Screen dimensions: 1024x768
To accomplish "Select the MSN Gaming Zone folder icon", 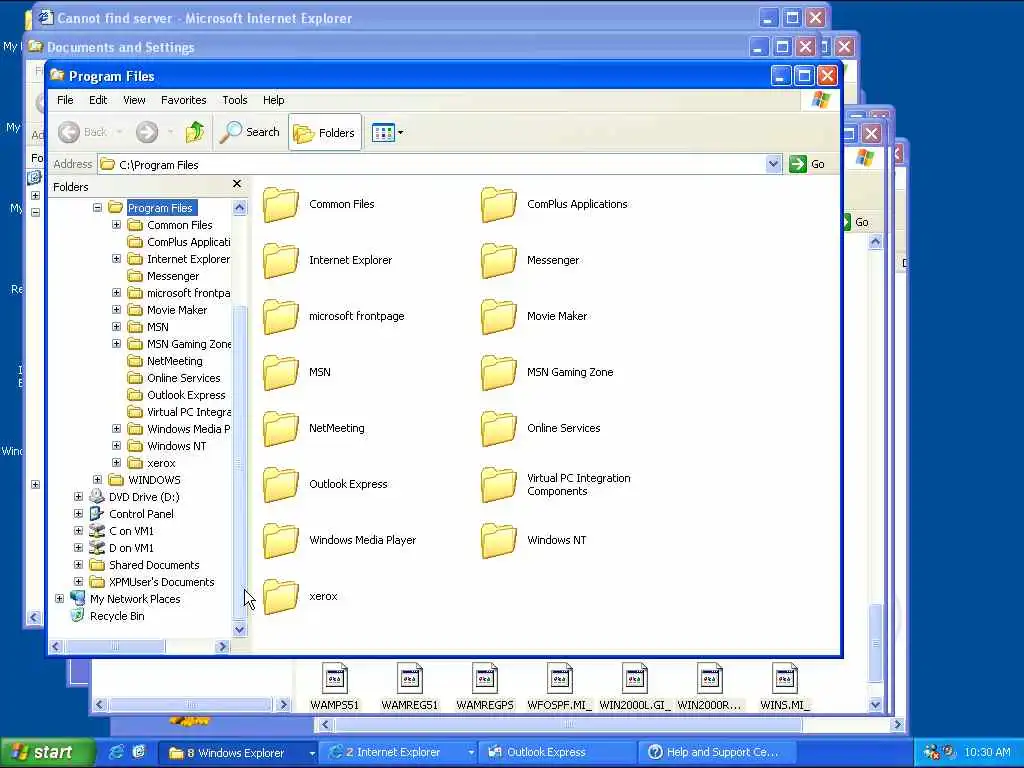I will 499,372.
